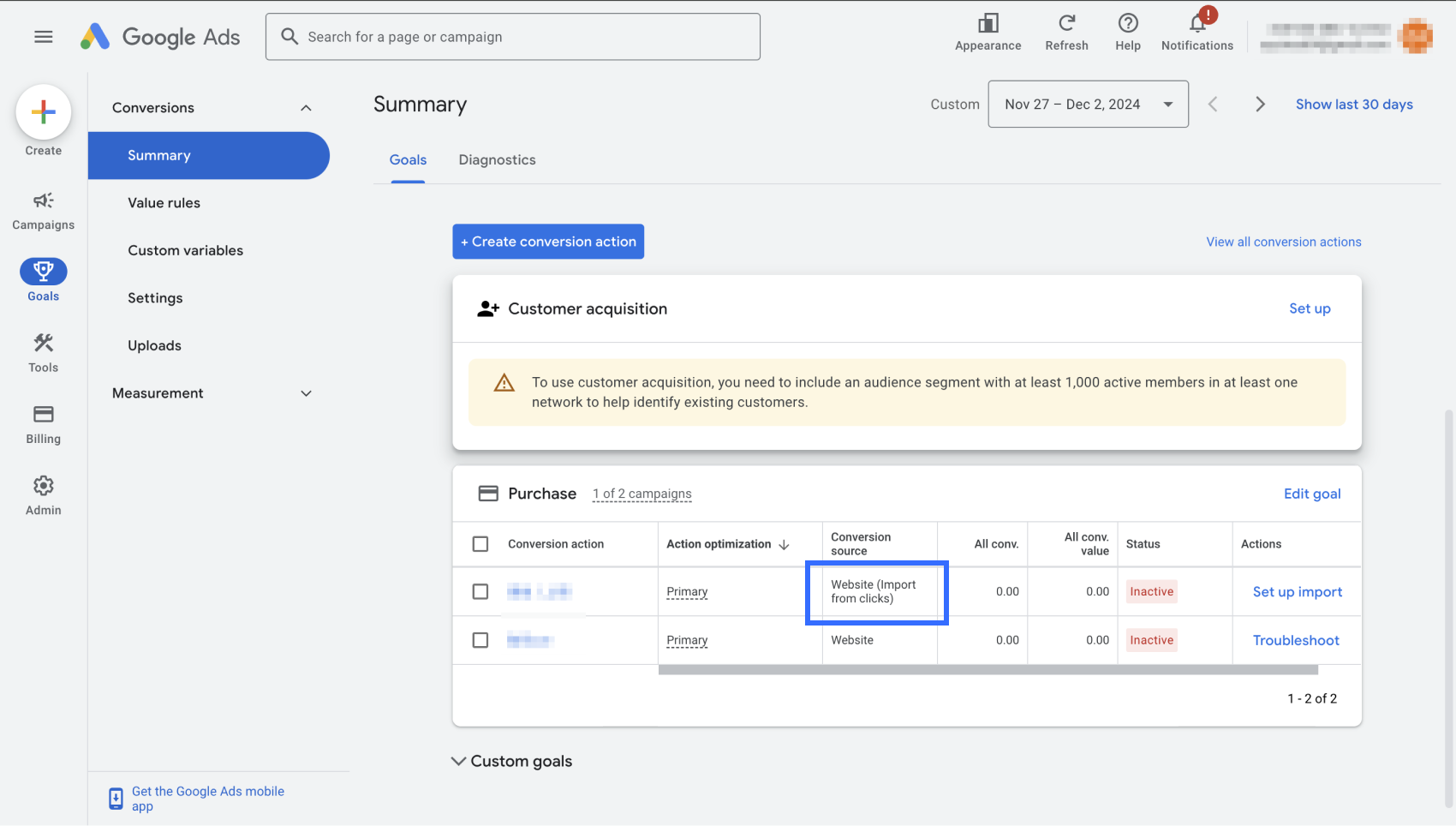Check the first conversion action row checkbox
The width and height of the screenshot is (1456, 826).
(x=480, y=592)
